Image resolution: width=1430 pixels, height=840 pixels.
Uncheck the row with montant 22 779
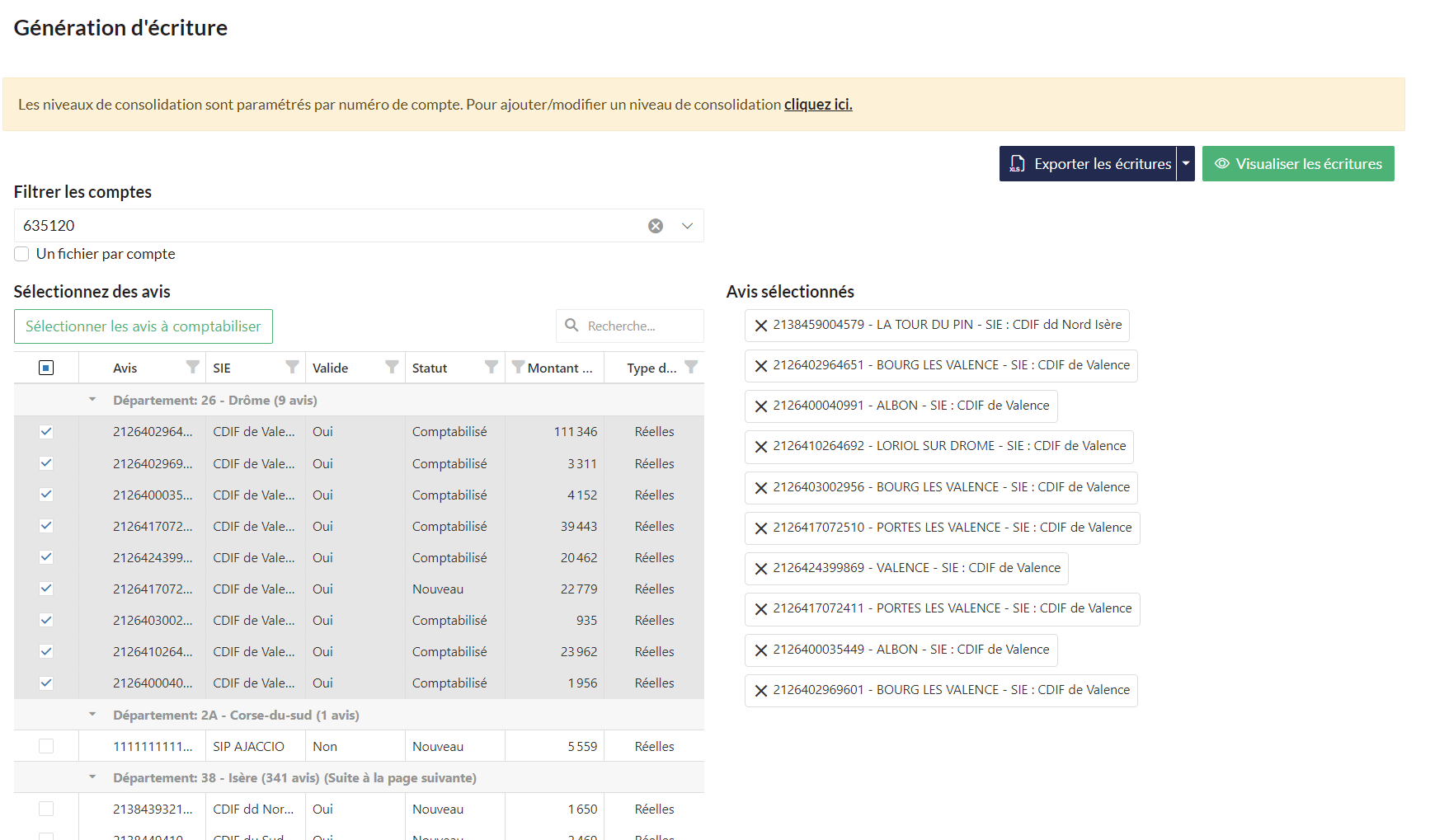click(x=46, y=589)
